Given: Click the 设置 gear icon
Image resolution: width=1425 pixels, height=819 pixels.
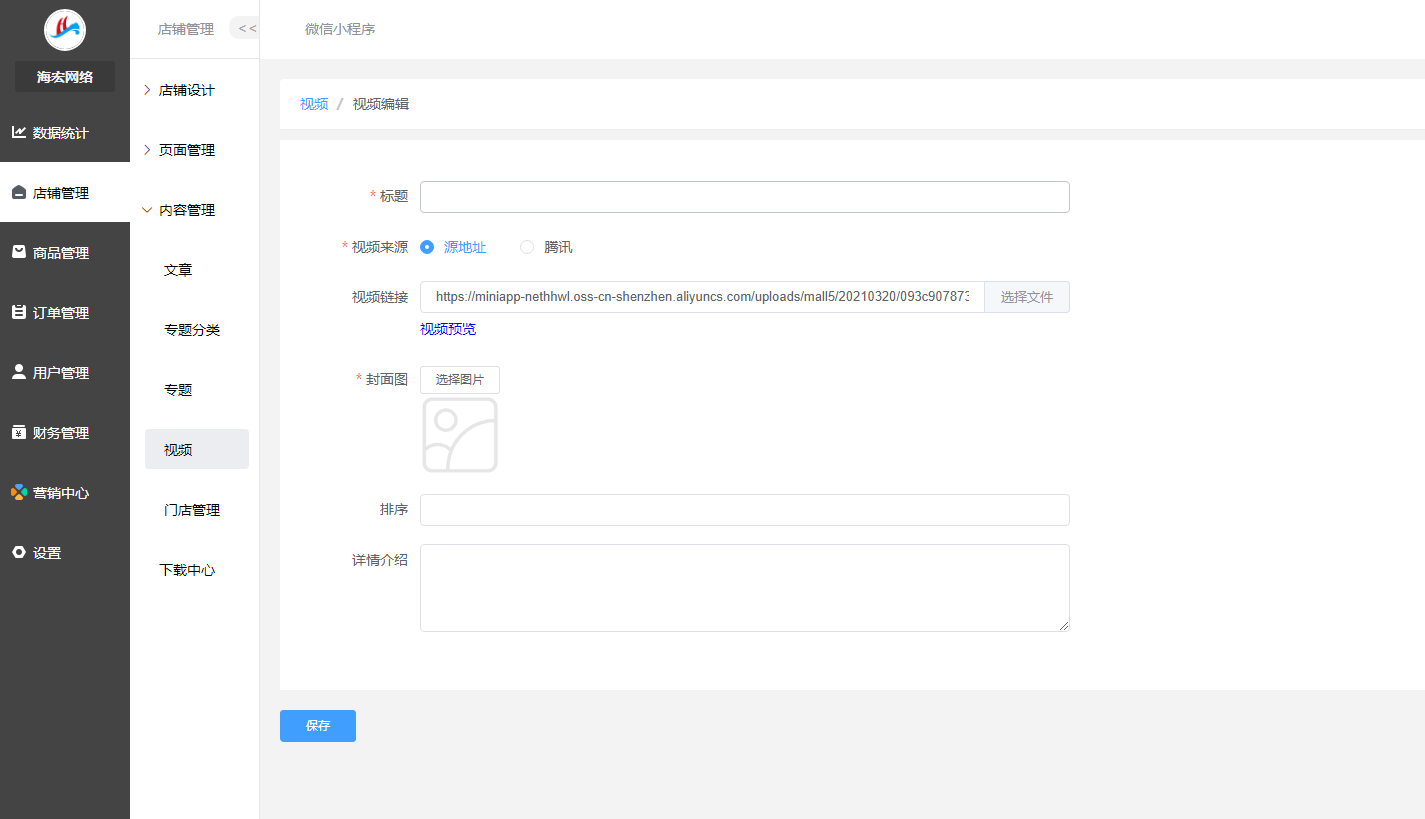Looking at the screenshot, I should point(19,552).
